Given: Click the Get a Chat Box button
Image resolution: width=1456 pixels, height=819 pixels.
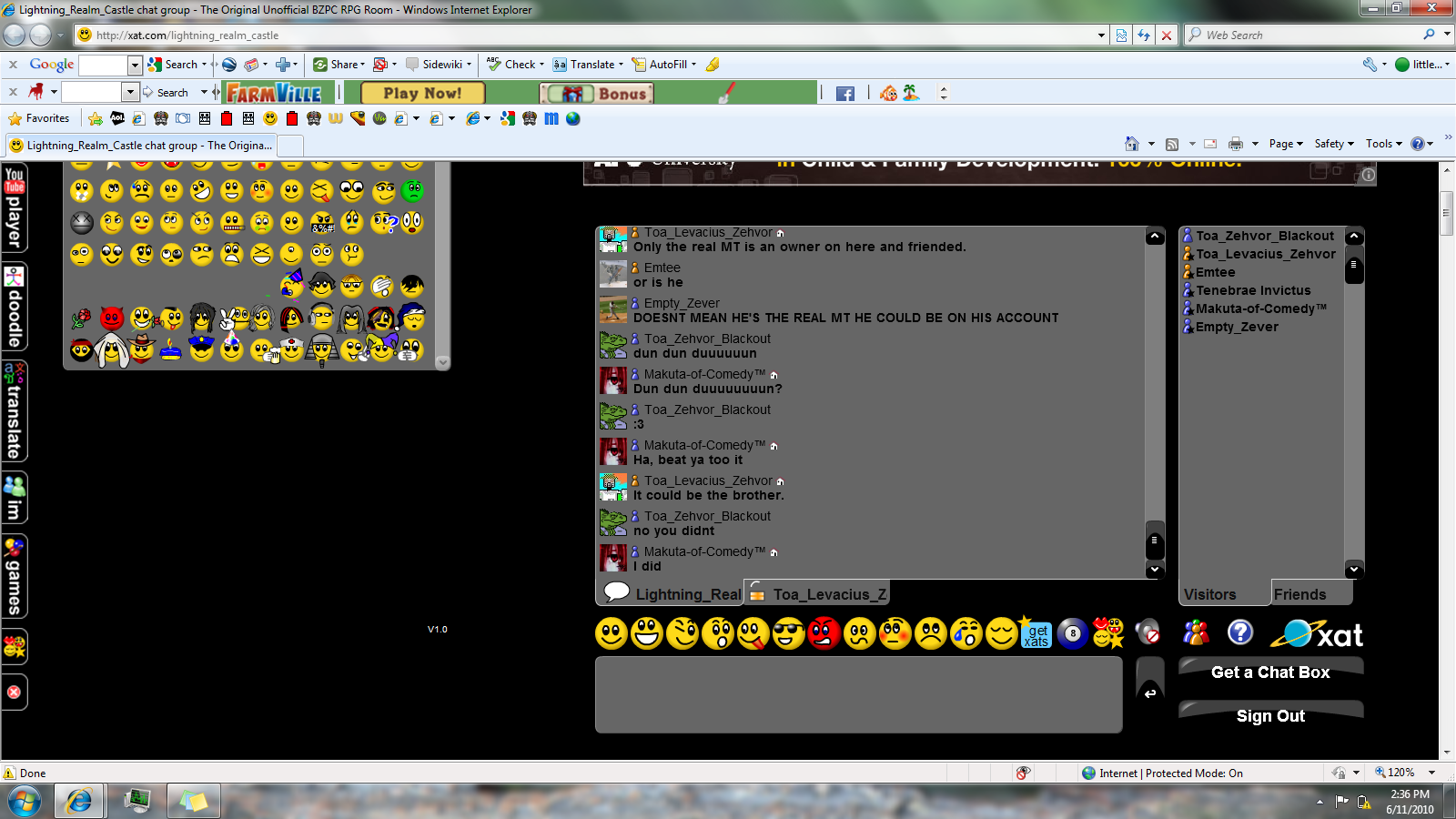Looking at the screenshot, I should point(1270,672).
